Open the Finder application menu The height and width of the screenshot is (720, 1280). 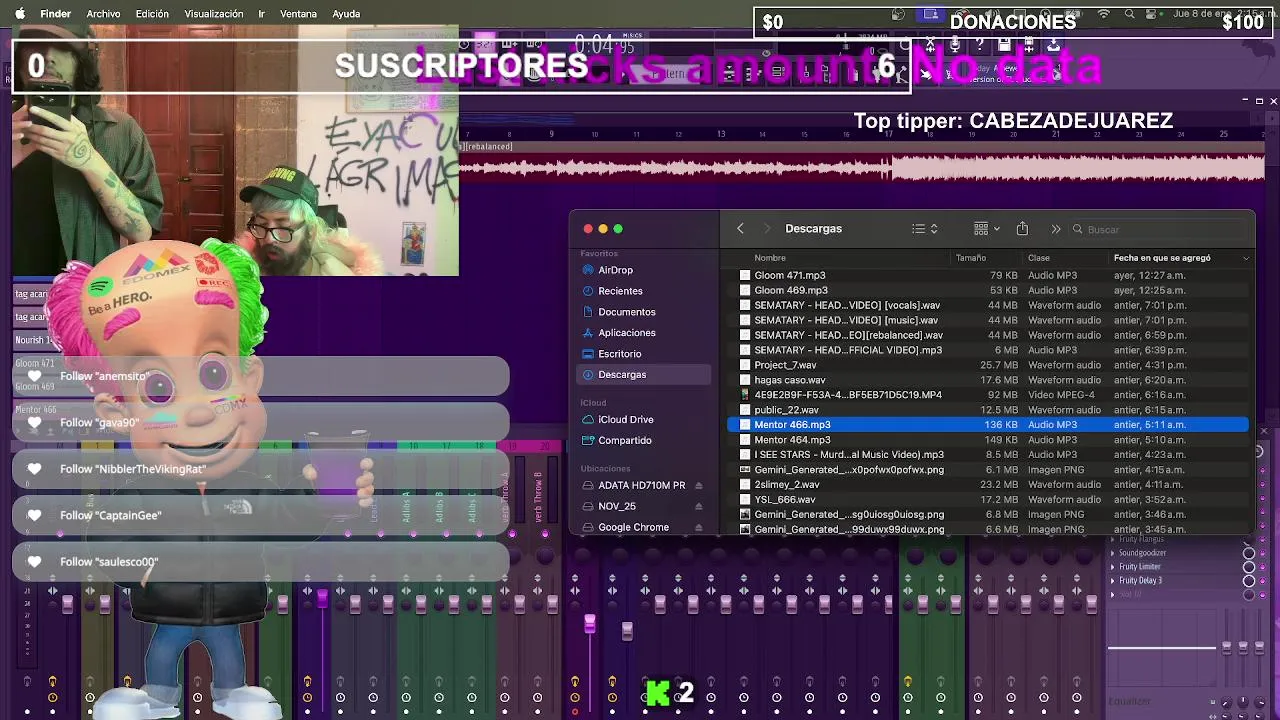(55, 14)
